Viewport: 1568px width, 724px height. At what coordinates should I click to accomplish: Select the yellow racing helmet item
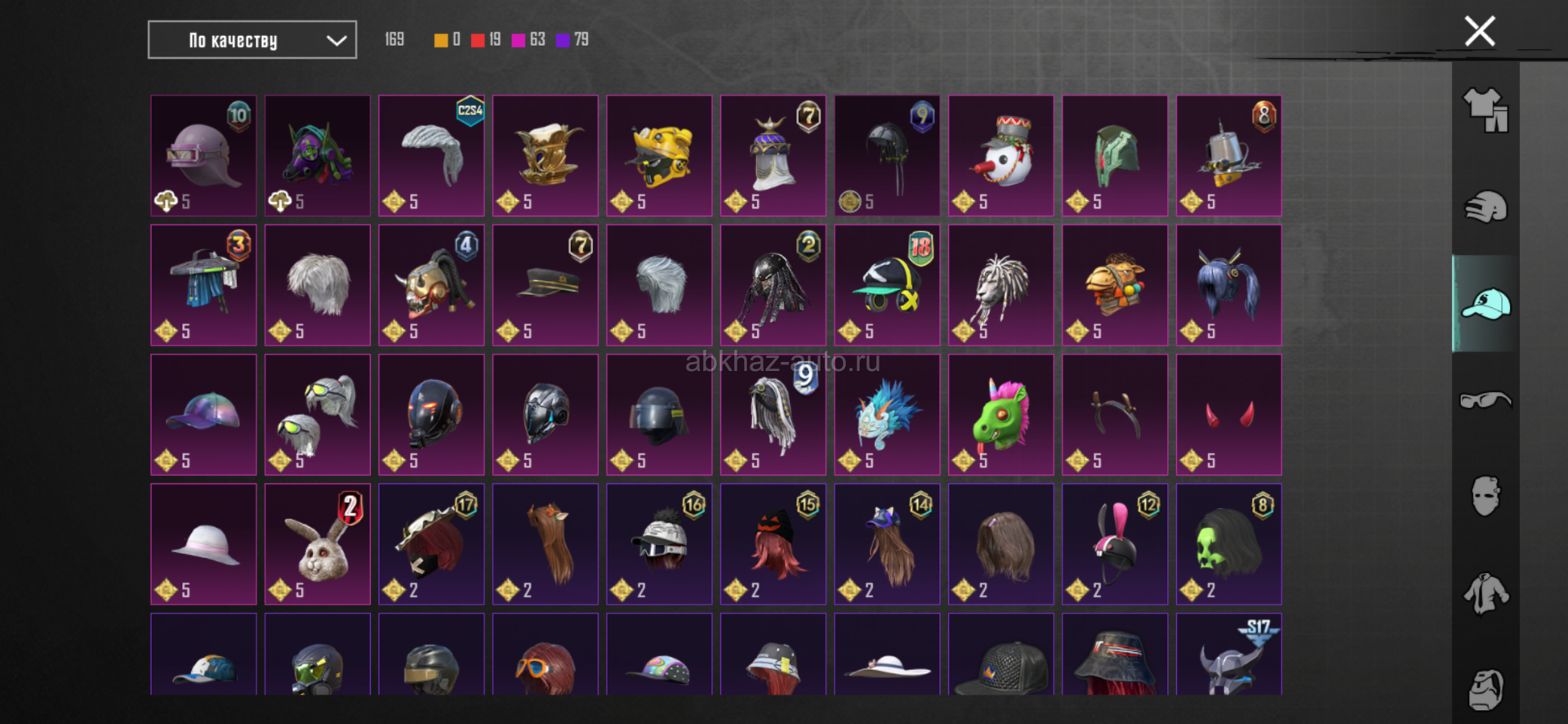pyautogui.click(x=659, y=156)
